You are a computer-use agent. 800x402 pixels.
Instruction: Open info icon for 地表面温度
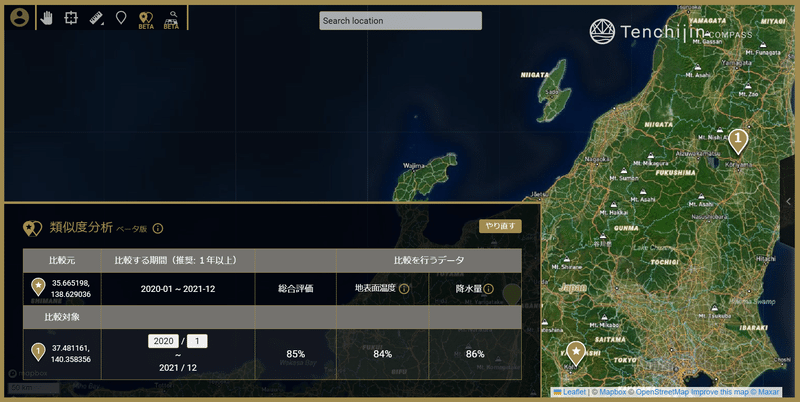pos(404,289)
